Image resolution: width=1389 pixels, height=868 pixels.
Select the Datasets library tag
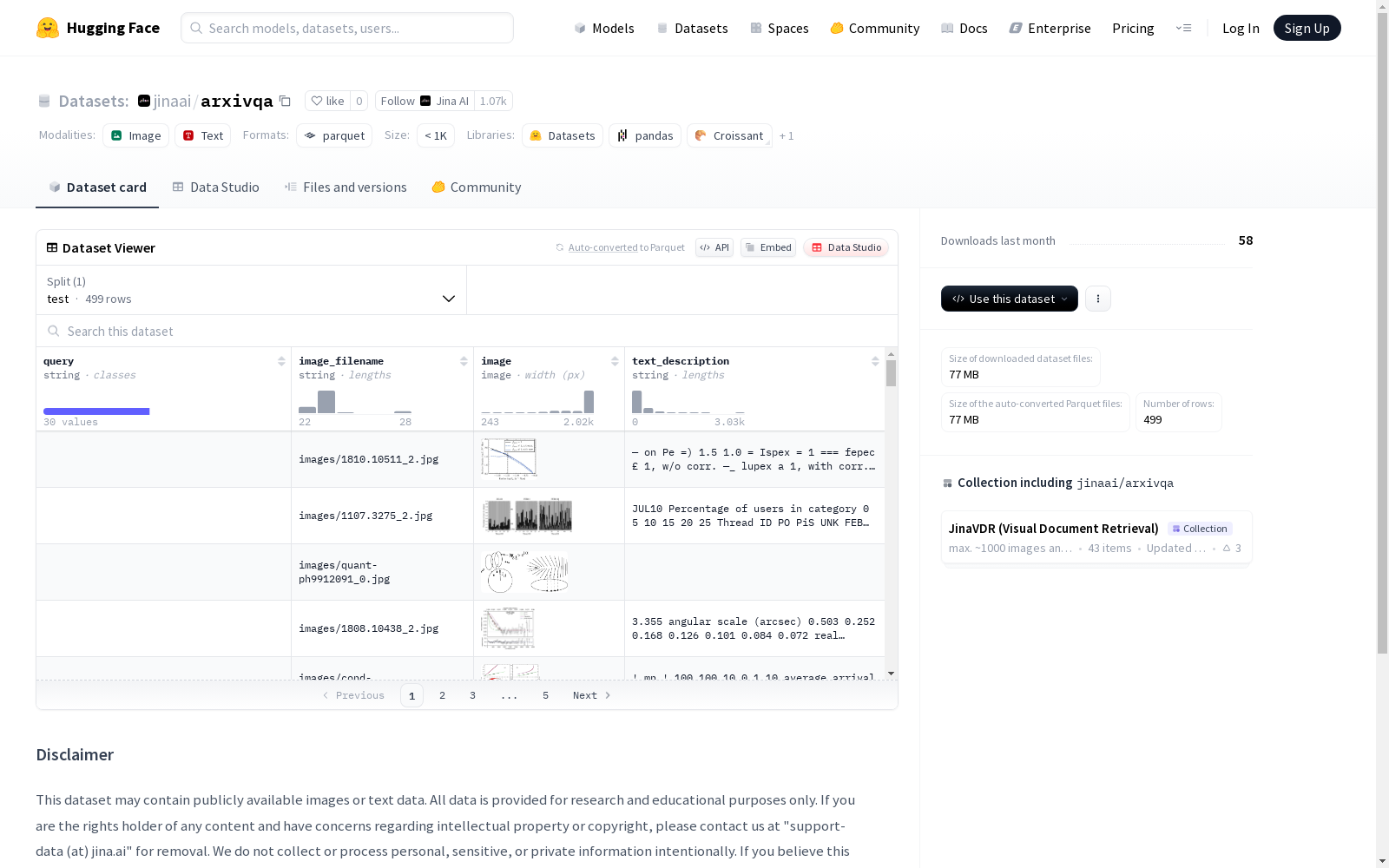(x=563, y=135)
